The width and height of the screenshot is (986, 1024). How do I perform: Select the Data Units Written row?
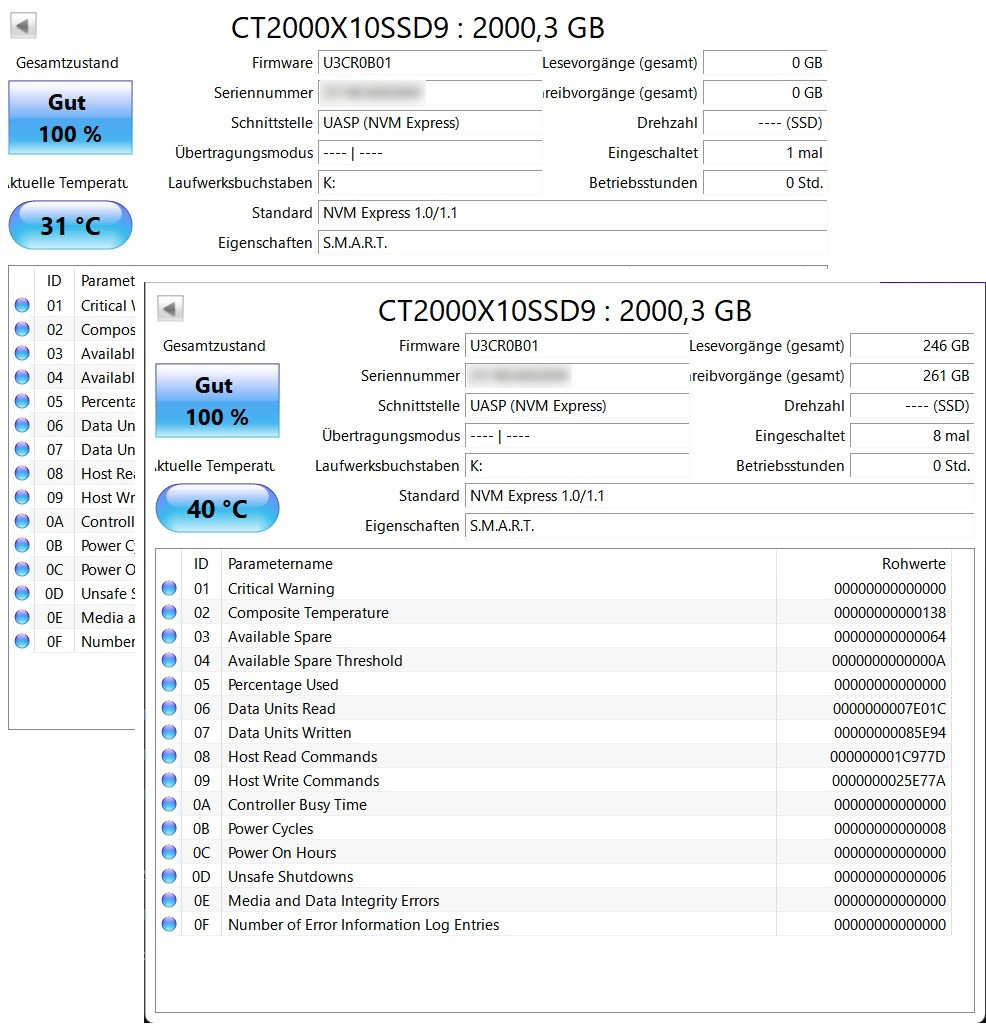click(500, 733)
